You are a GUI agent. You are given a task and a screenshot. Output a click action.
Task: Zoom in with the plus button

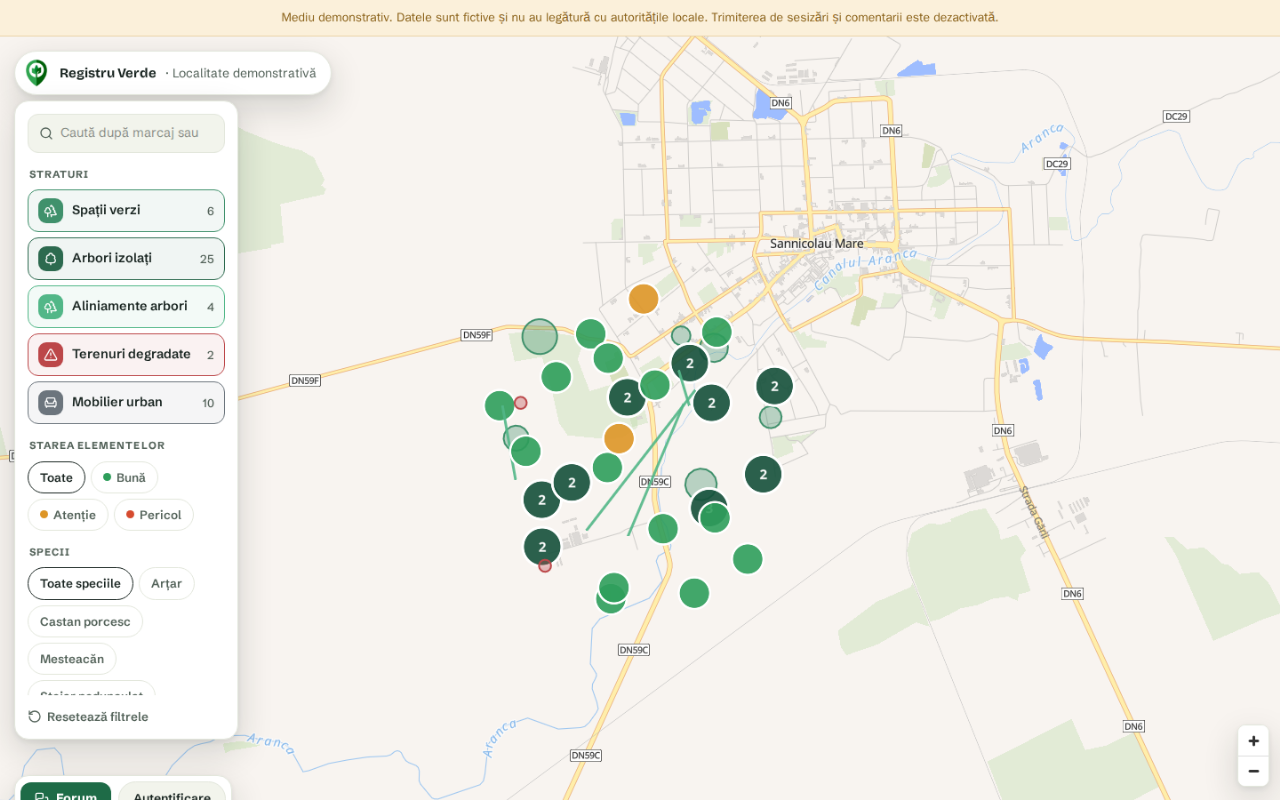(1253, 741)
